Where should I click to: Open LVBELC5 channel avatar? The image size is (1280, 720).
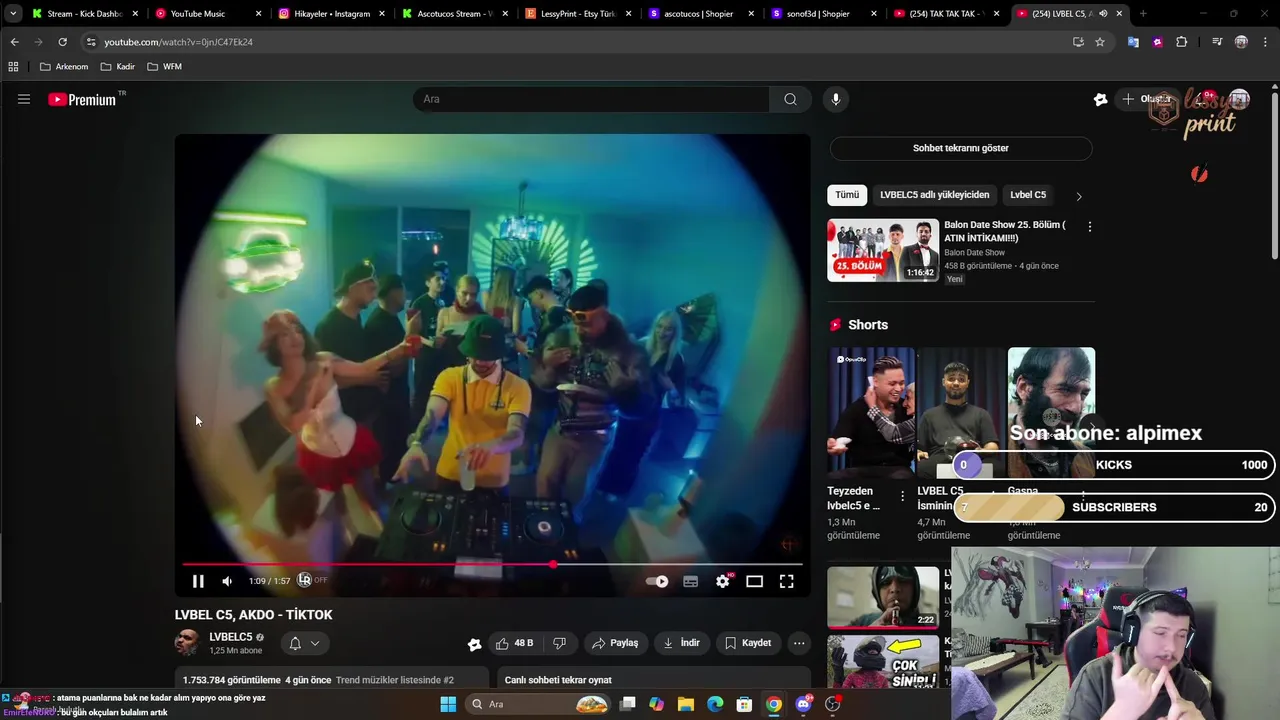[187, 643]
